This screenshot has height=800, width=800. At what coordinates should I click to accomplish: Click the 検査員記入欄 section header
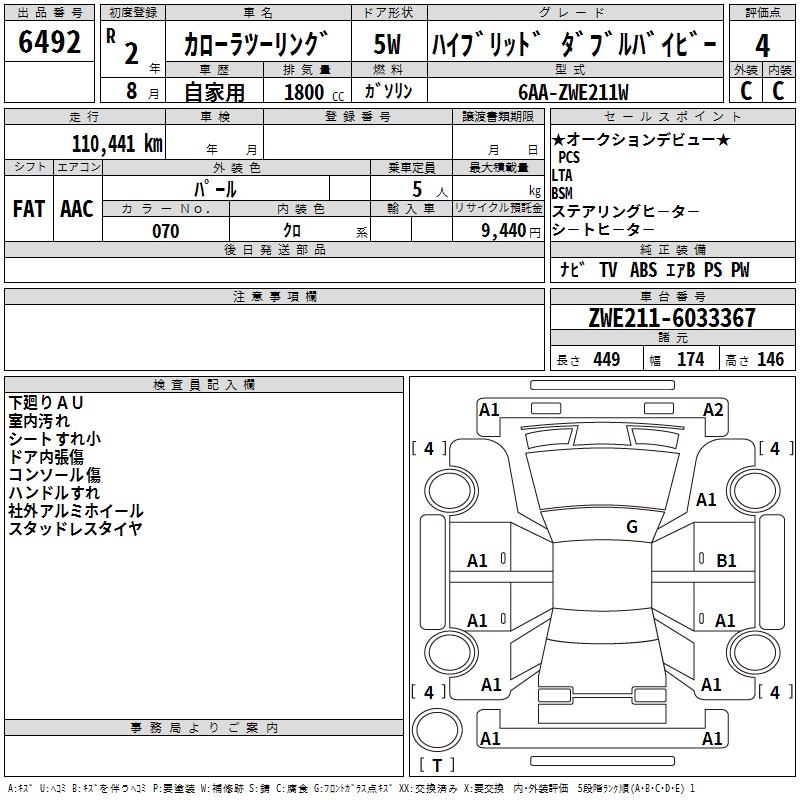tap(204, 385)
